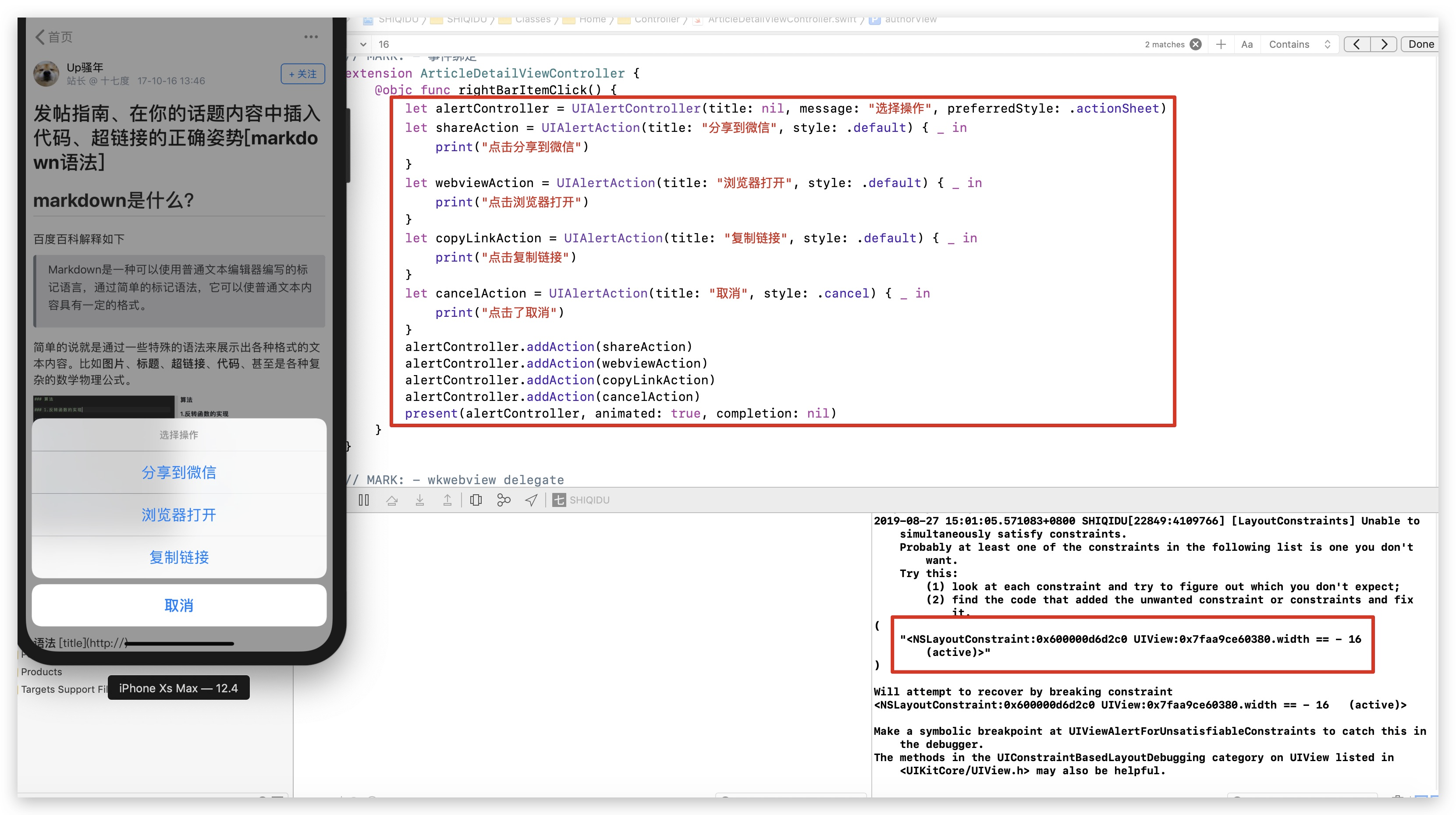This screenshot has width=1456, height=815.
Task: Tap 首页 back button in simulator
Action: (54, 37)
